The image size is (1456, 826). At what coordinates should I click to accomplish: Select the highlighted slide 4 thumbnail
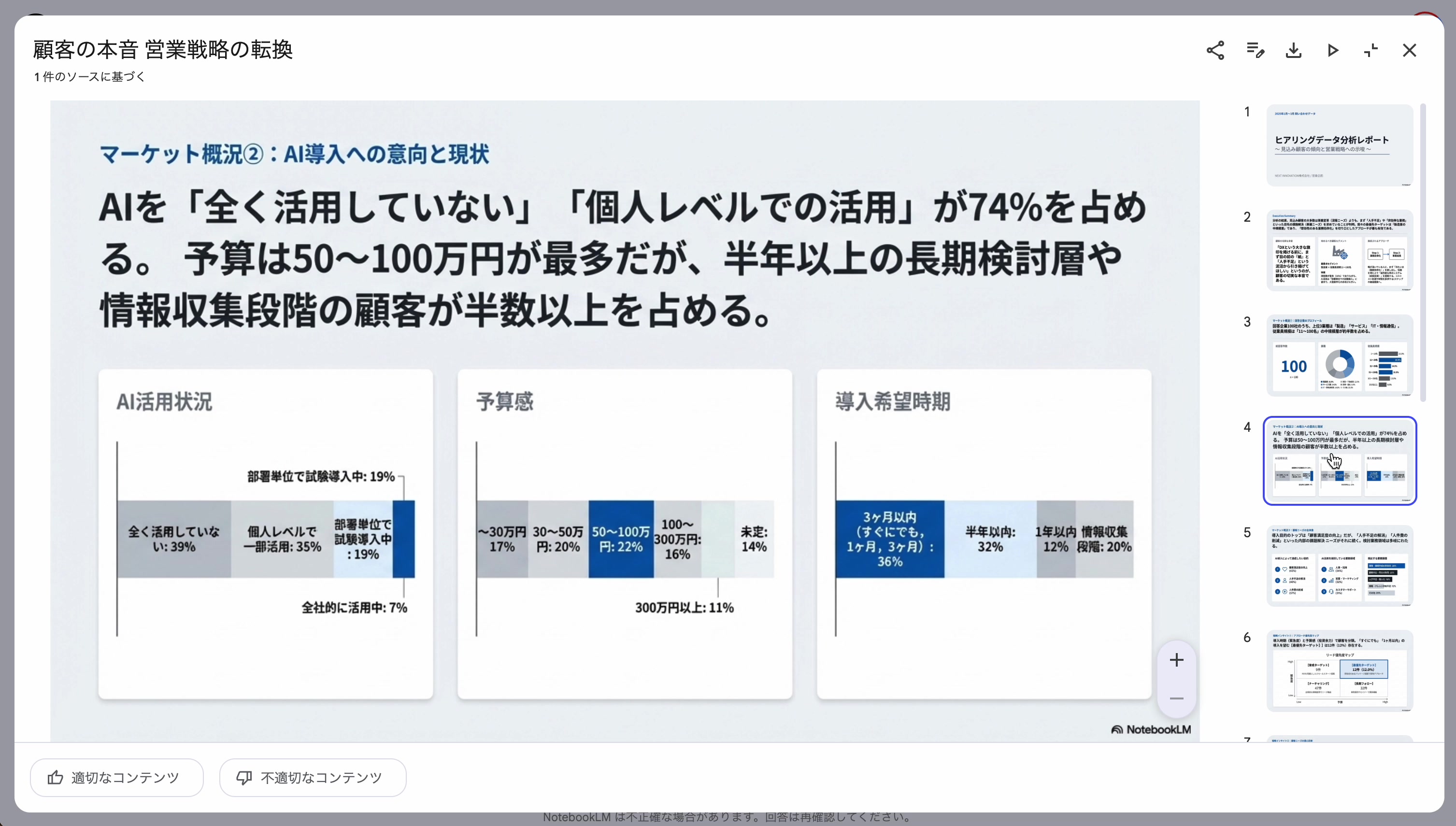point(1339,461)
